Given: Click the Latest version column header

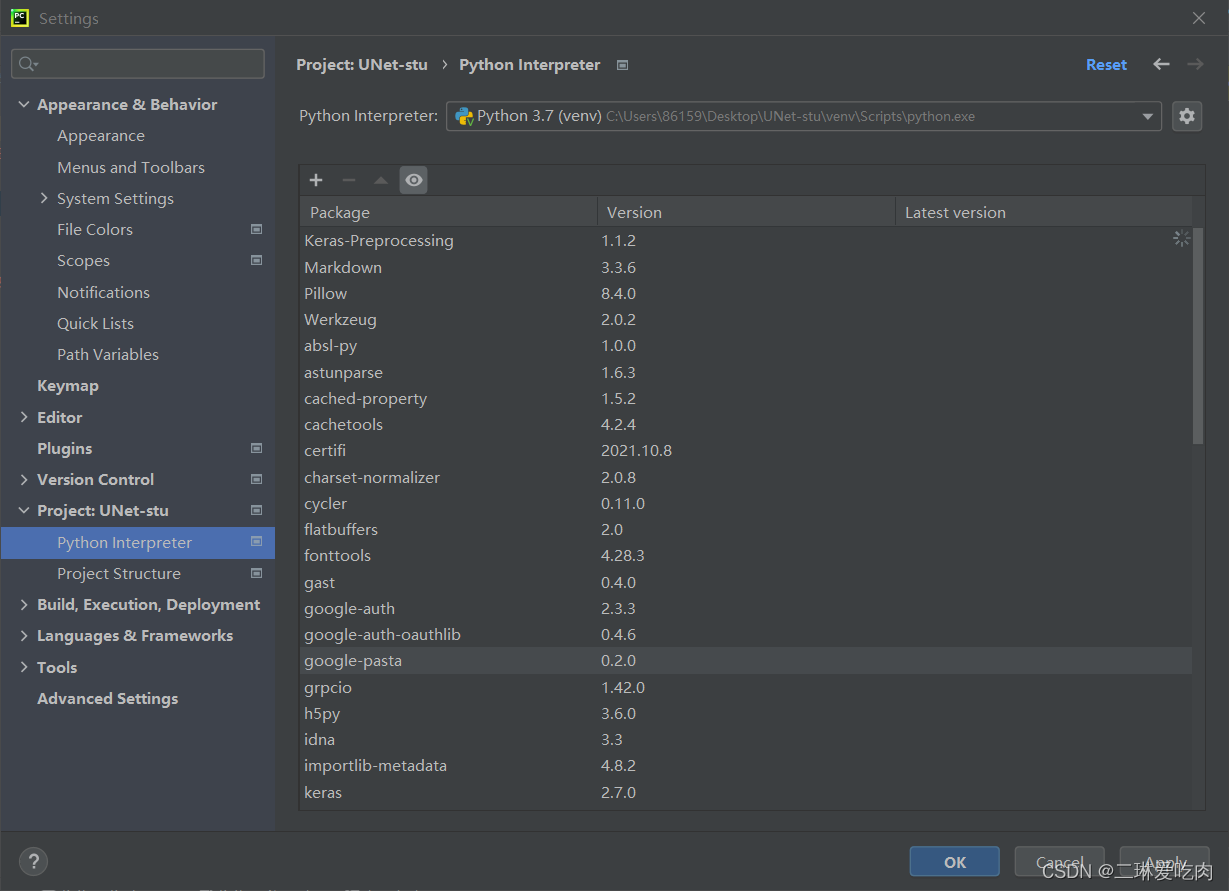Looking at the screenshot, I should [1043, 212].
